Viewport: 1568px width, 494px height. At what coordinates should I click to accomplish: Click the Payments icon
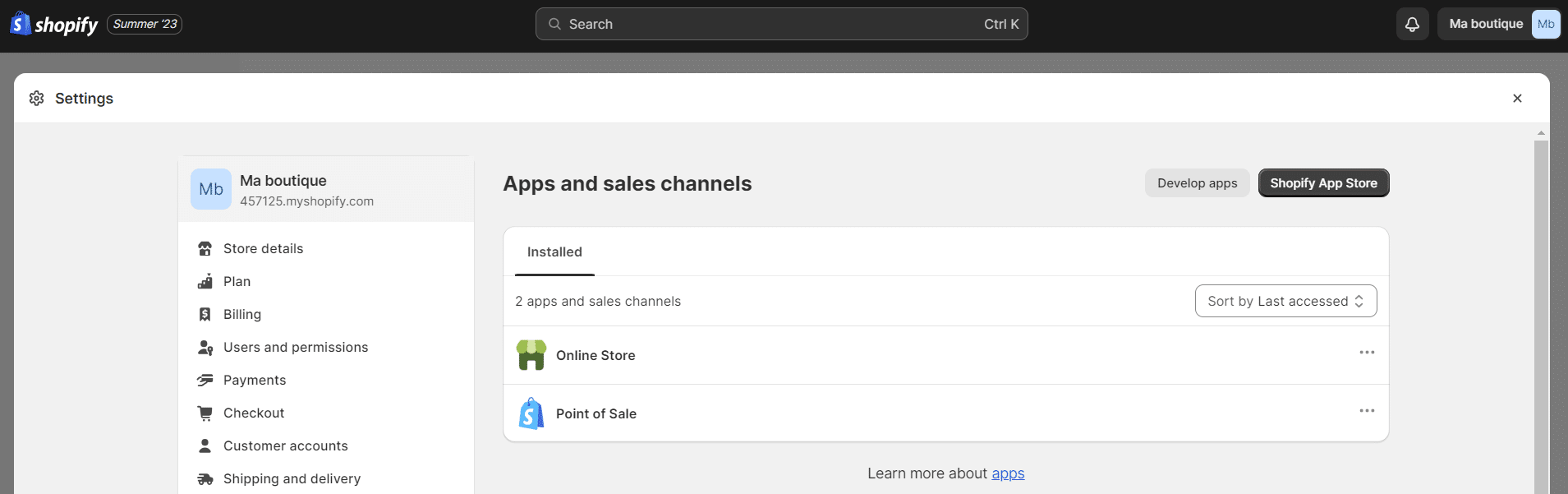tap(205, 381)
